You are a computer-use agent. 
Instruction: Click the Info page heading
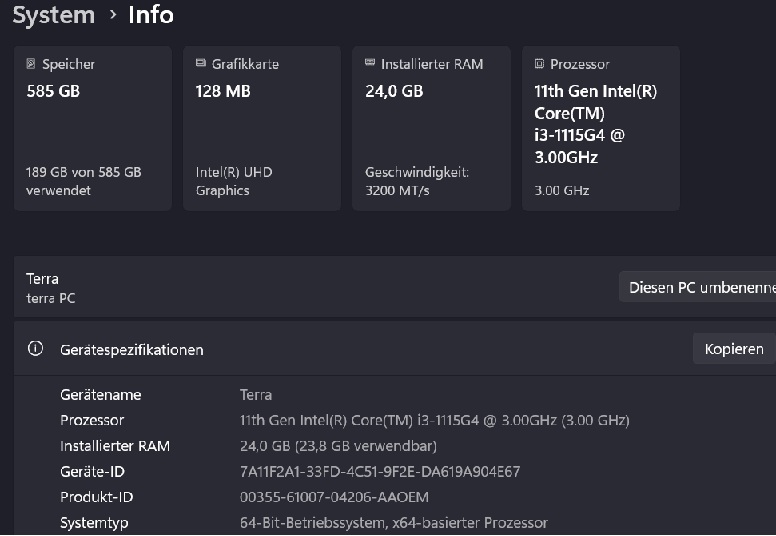pyautogui.click(x=151, y=15)
